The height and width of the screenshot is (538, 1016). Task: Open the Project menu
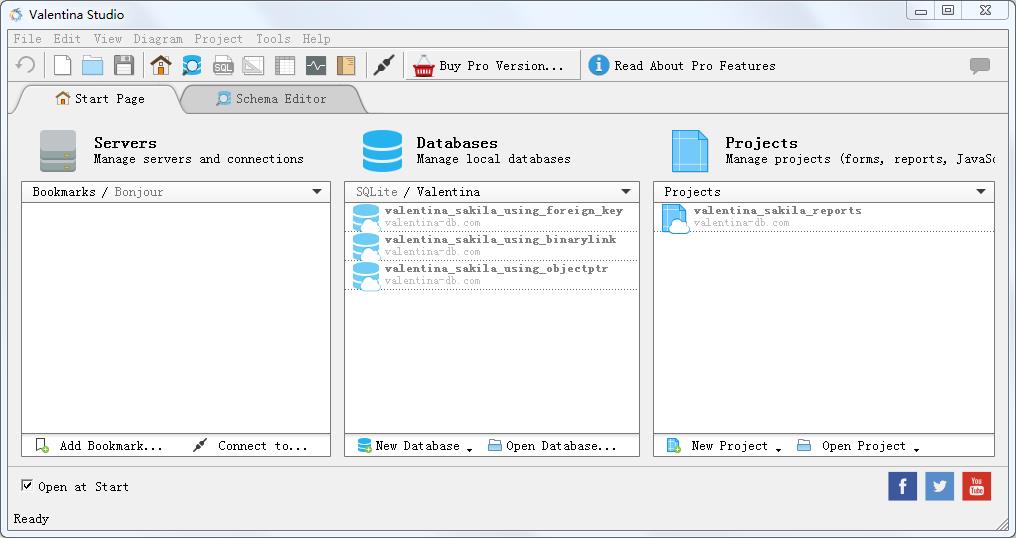pos(218,39)
